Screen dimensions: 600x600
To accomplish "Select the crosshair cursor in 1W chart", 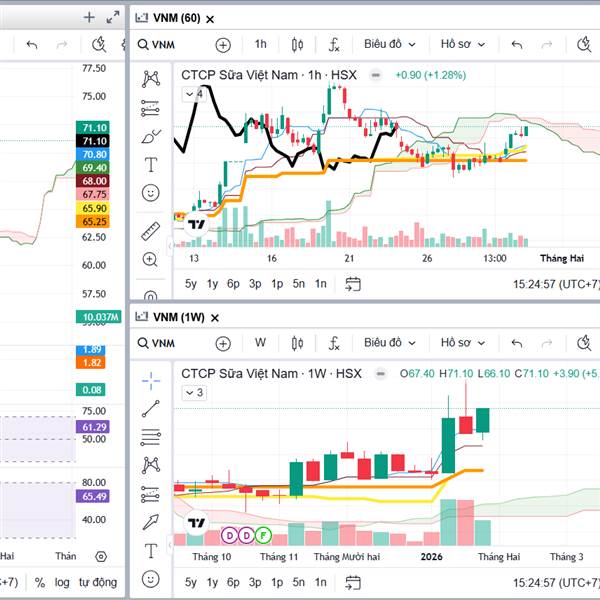I will click(x=151, y=381).
